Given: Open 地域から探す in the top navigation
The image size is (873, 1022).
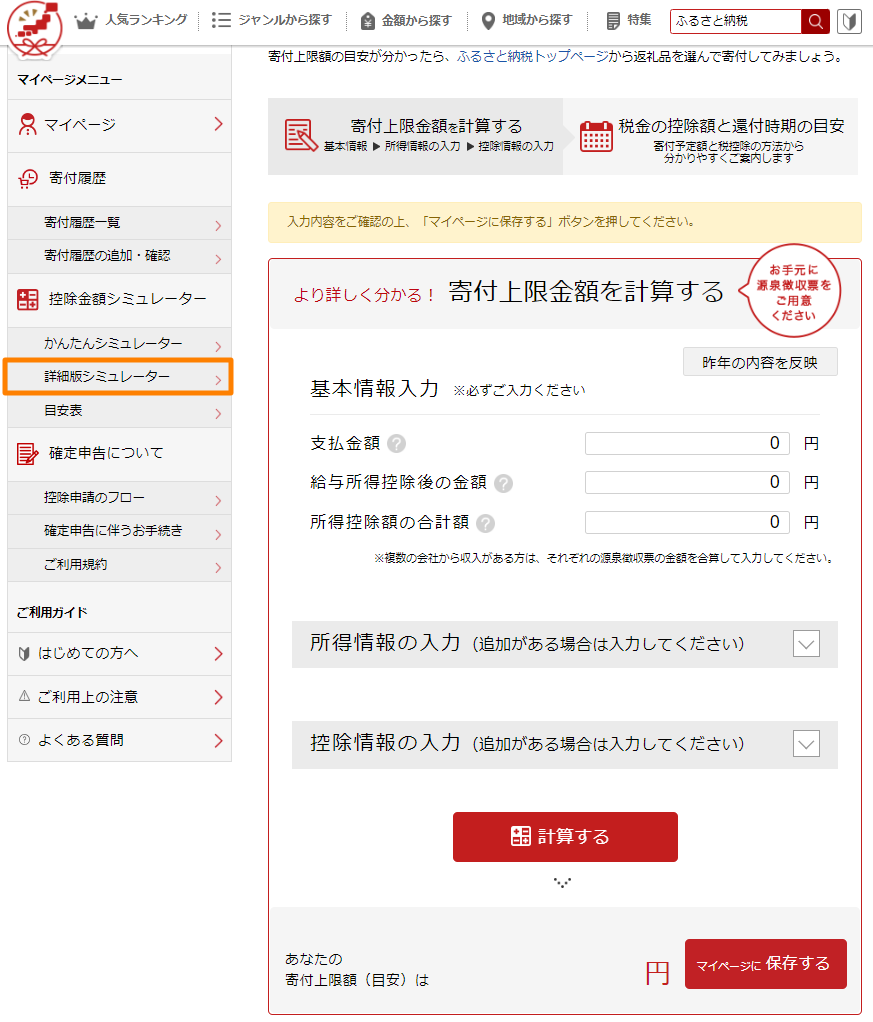Looking at the screenshot, I should point(537,20).
